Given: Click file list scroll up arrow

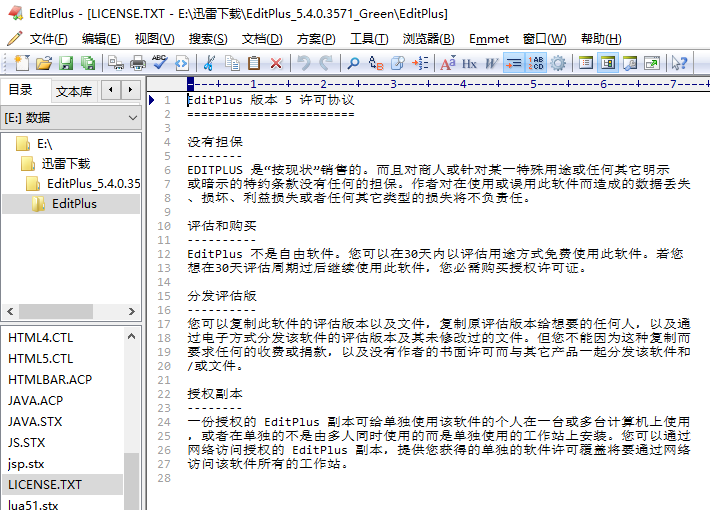Looking at the screenshot, I should tap(131, 336).
